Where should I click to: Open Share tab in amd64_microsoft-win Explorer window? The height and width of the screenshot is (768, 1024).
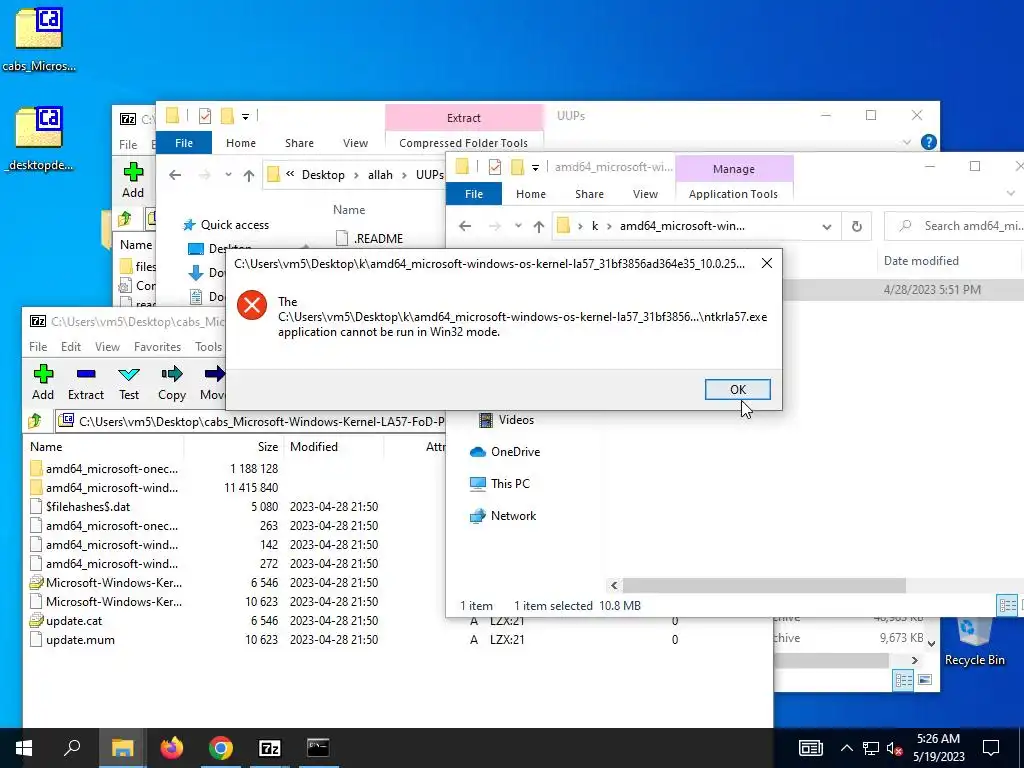(589, 194)
